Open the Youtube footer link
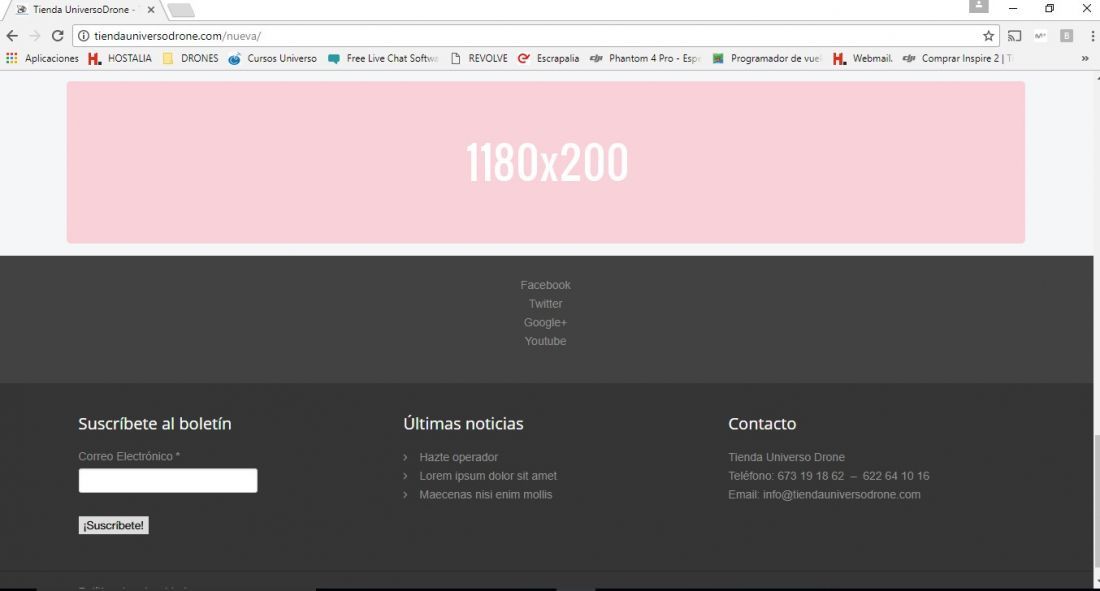The image size is (1100, 591). (545, 341)
